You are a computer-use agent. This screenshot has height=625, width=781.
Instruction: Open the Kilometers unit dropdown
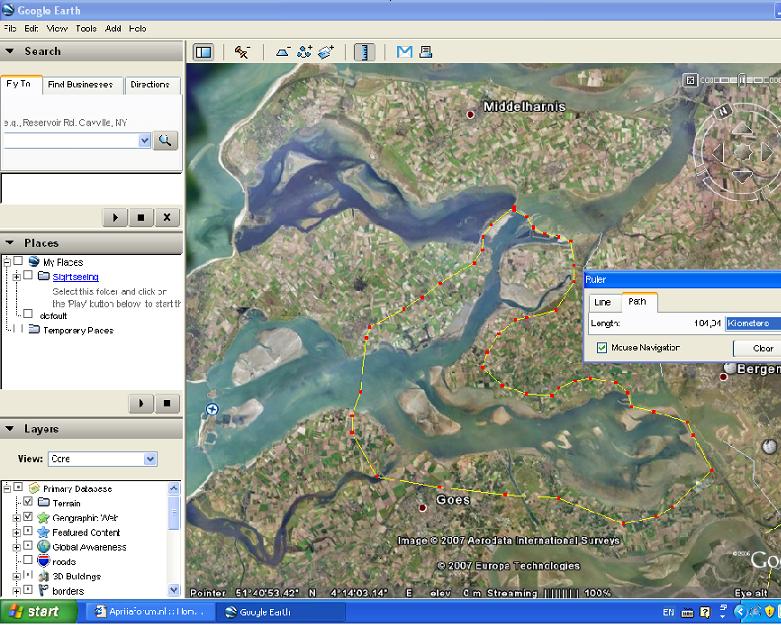tap(753, 323)
